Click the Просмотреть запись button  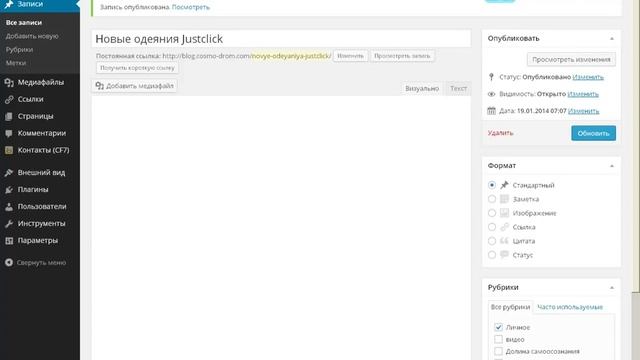[402, 56]
